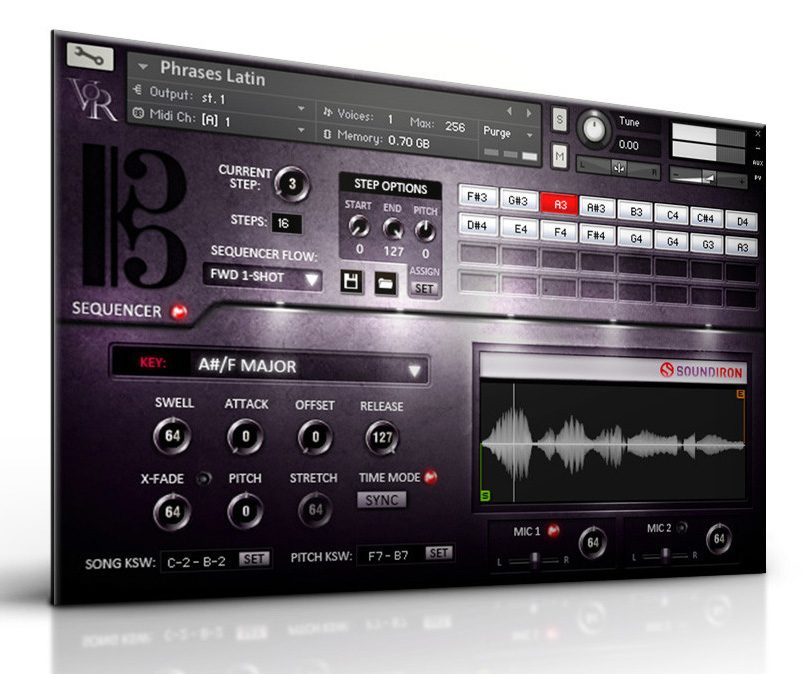Load a sequence with the folder icon

pyautogui.click(x=385, y=283)
